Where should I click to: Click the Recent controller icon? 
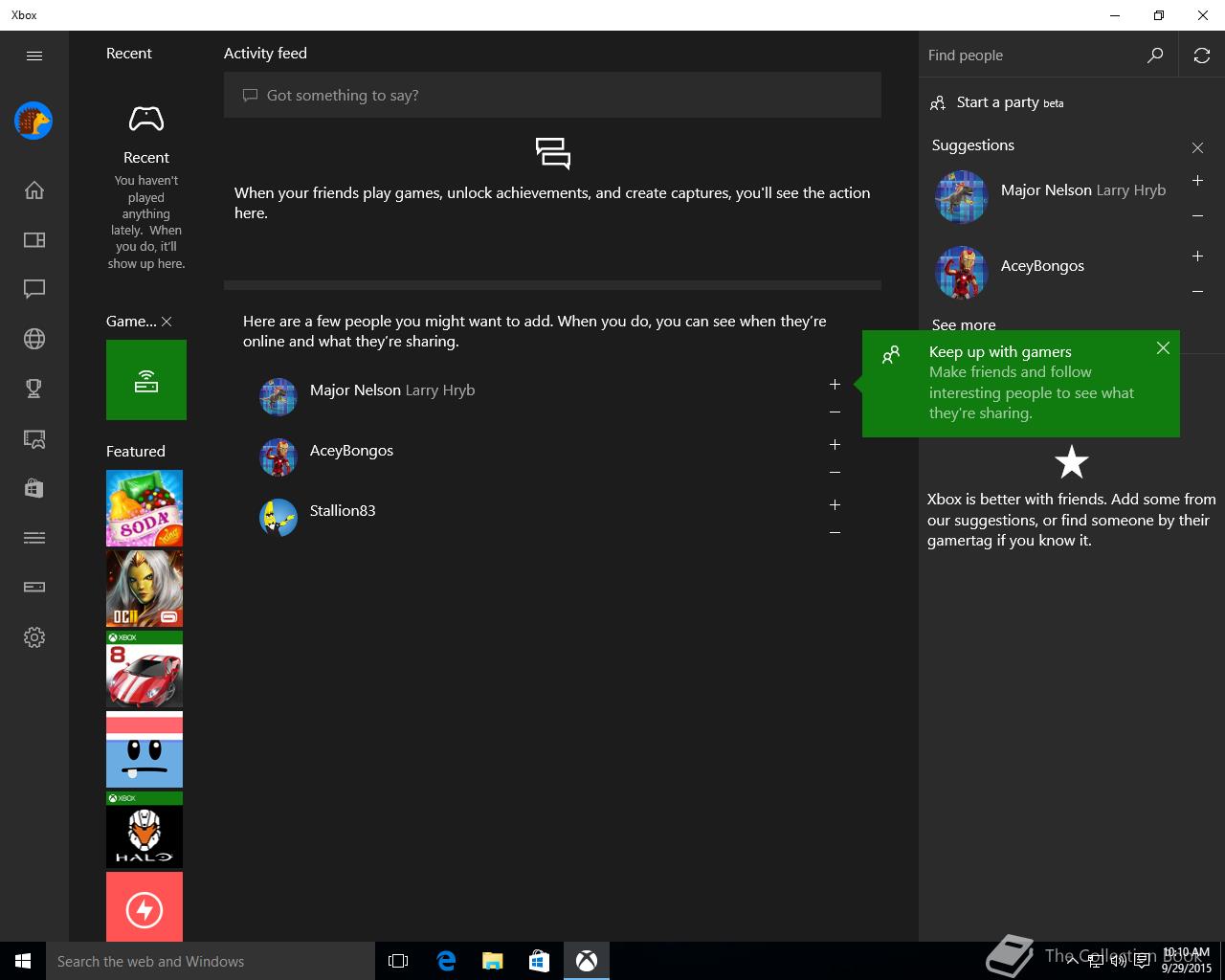pyautogui.click(x=146, y=120)
